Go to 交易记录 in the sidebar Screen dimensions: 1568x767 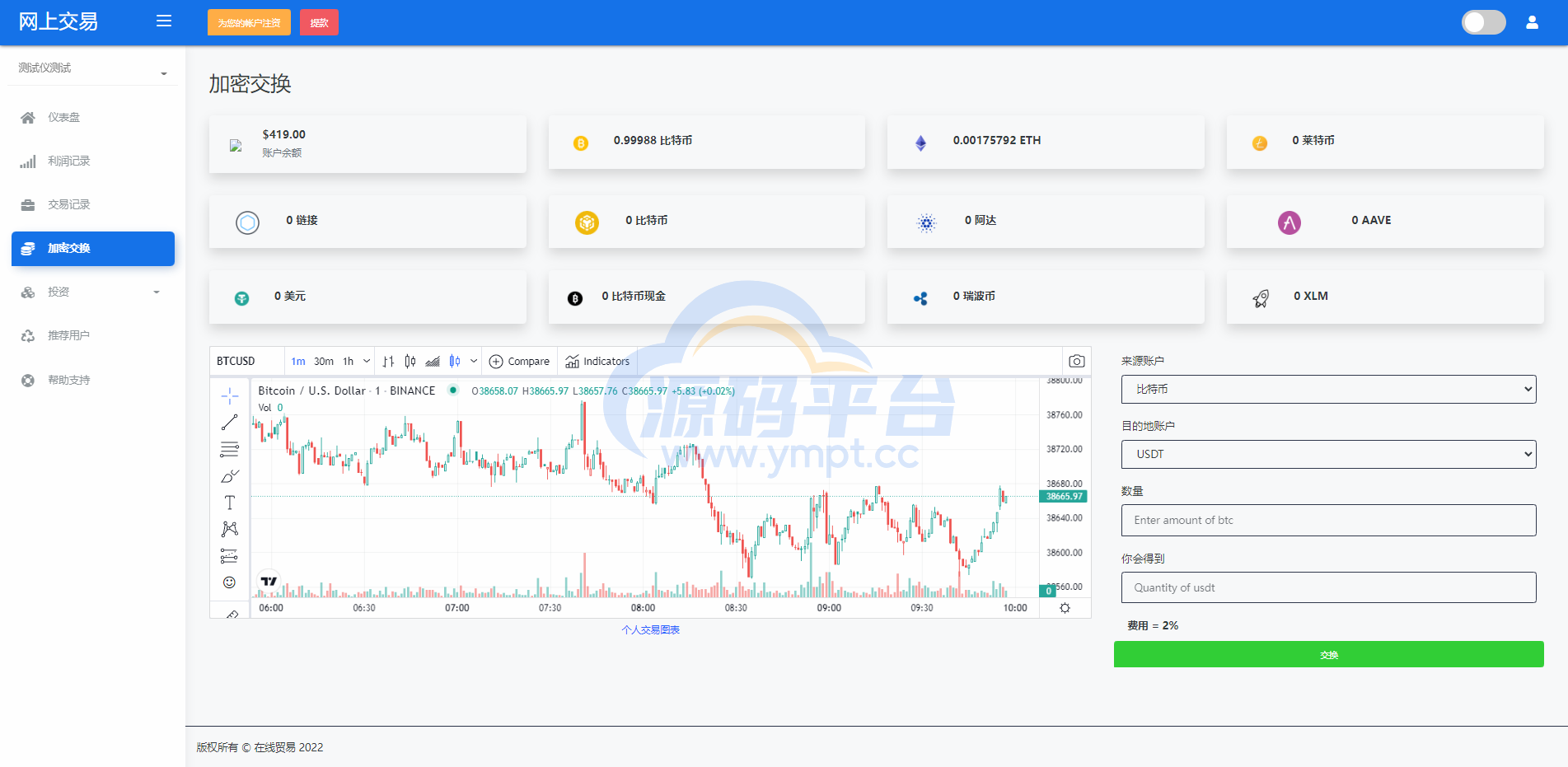click(x=68, y=204)
